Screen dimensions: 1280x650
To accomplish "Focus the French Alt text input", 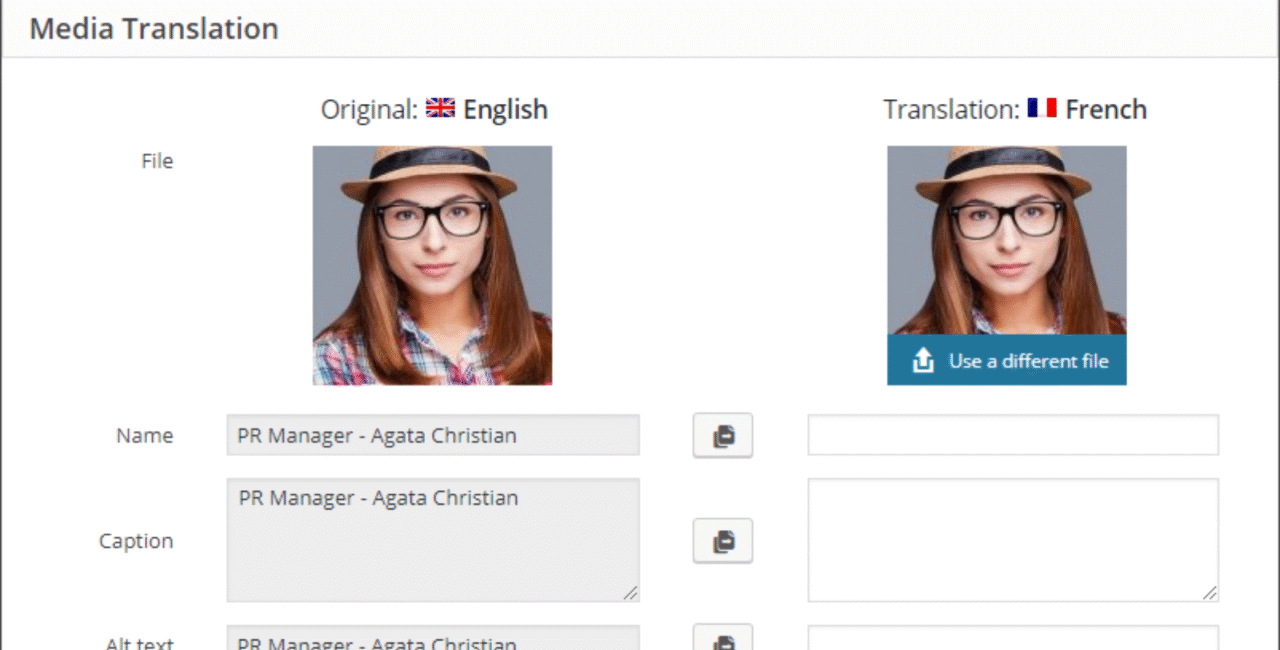I will point(1013,638).
